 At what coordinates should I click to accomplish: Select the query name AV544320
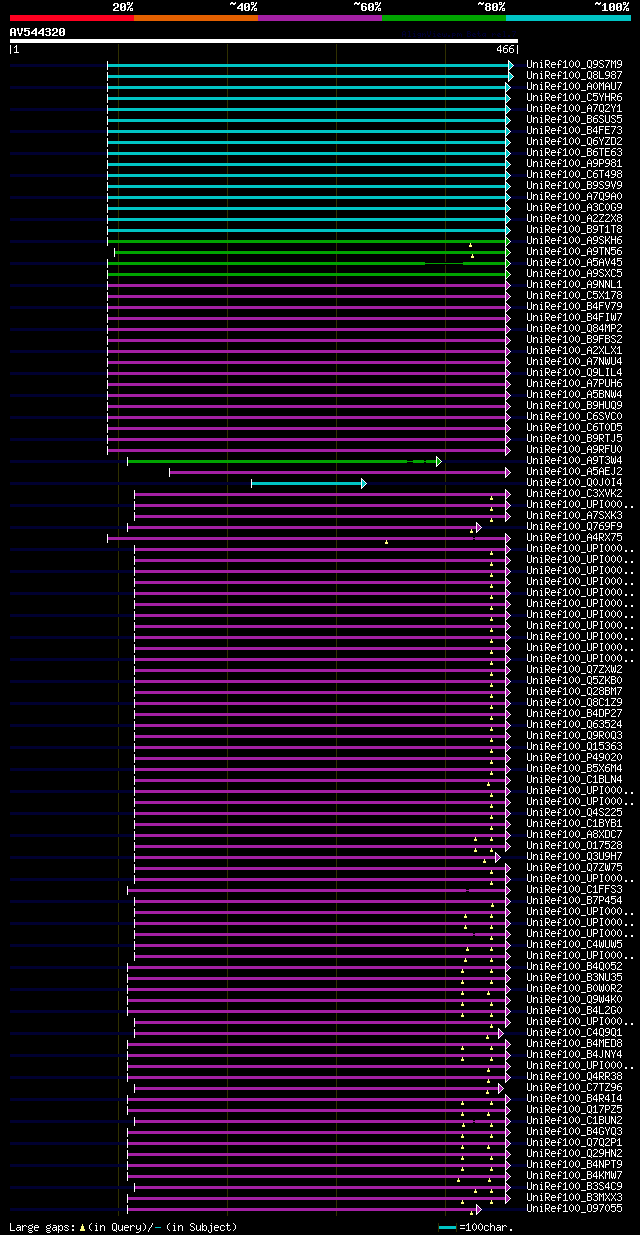[x=37, y=32]
